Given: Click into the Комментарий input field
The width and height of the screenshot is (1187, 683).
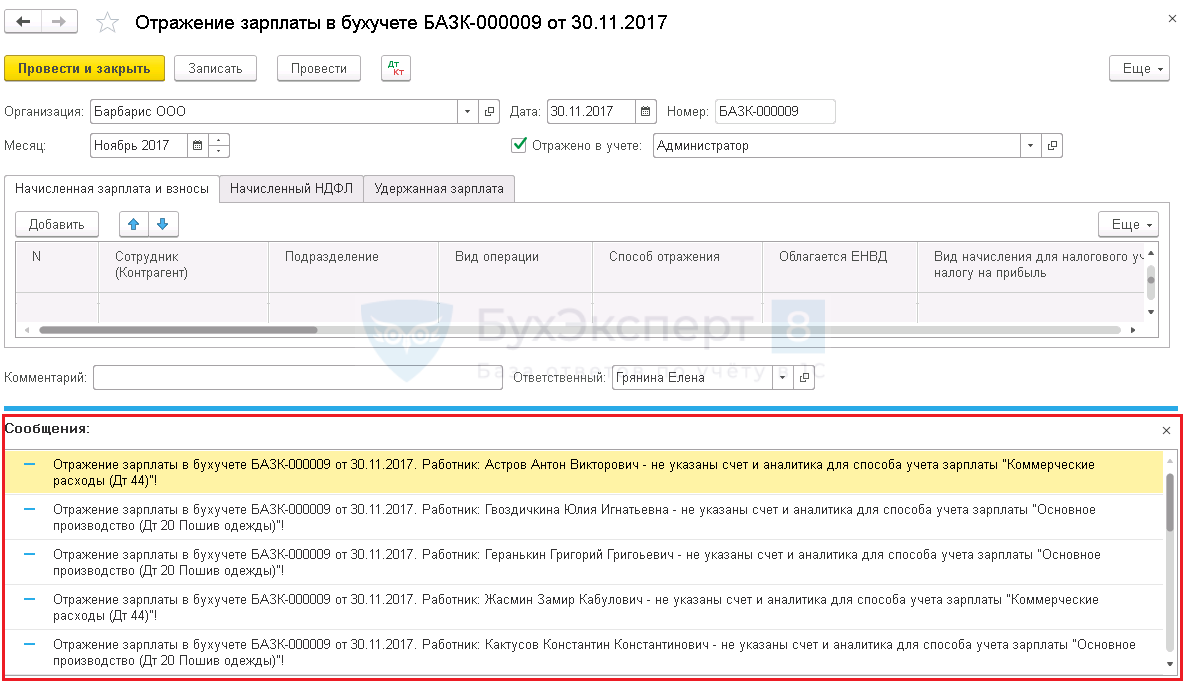Looking at the screenshot, I should pyautogui.click(x=283, y=378).
